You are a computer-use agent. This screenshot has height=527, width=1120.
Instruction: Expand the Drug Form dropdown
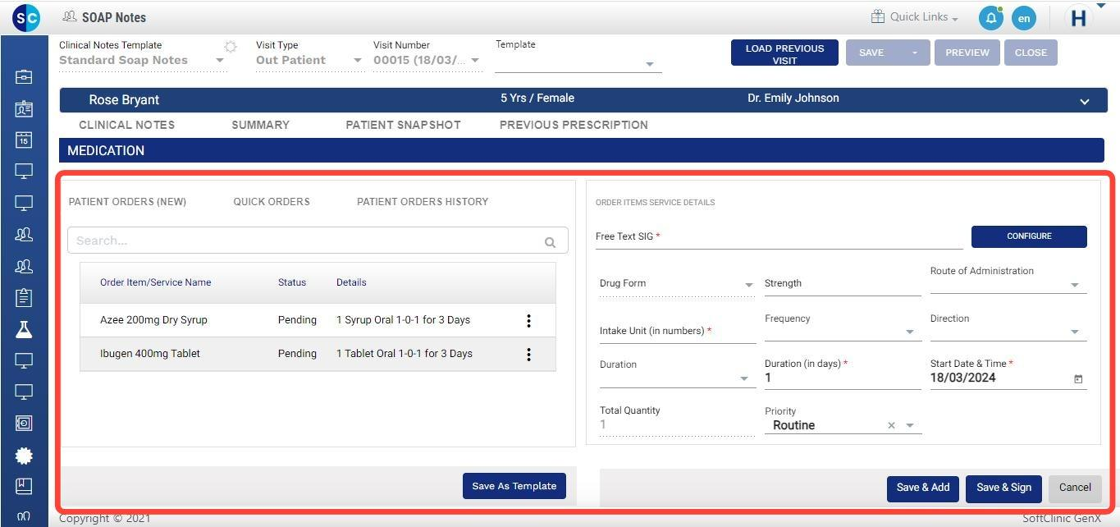(748, 286)
